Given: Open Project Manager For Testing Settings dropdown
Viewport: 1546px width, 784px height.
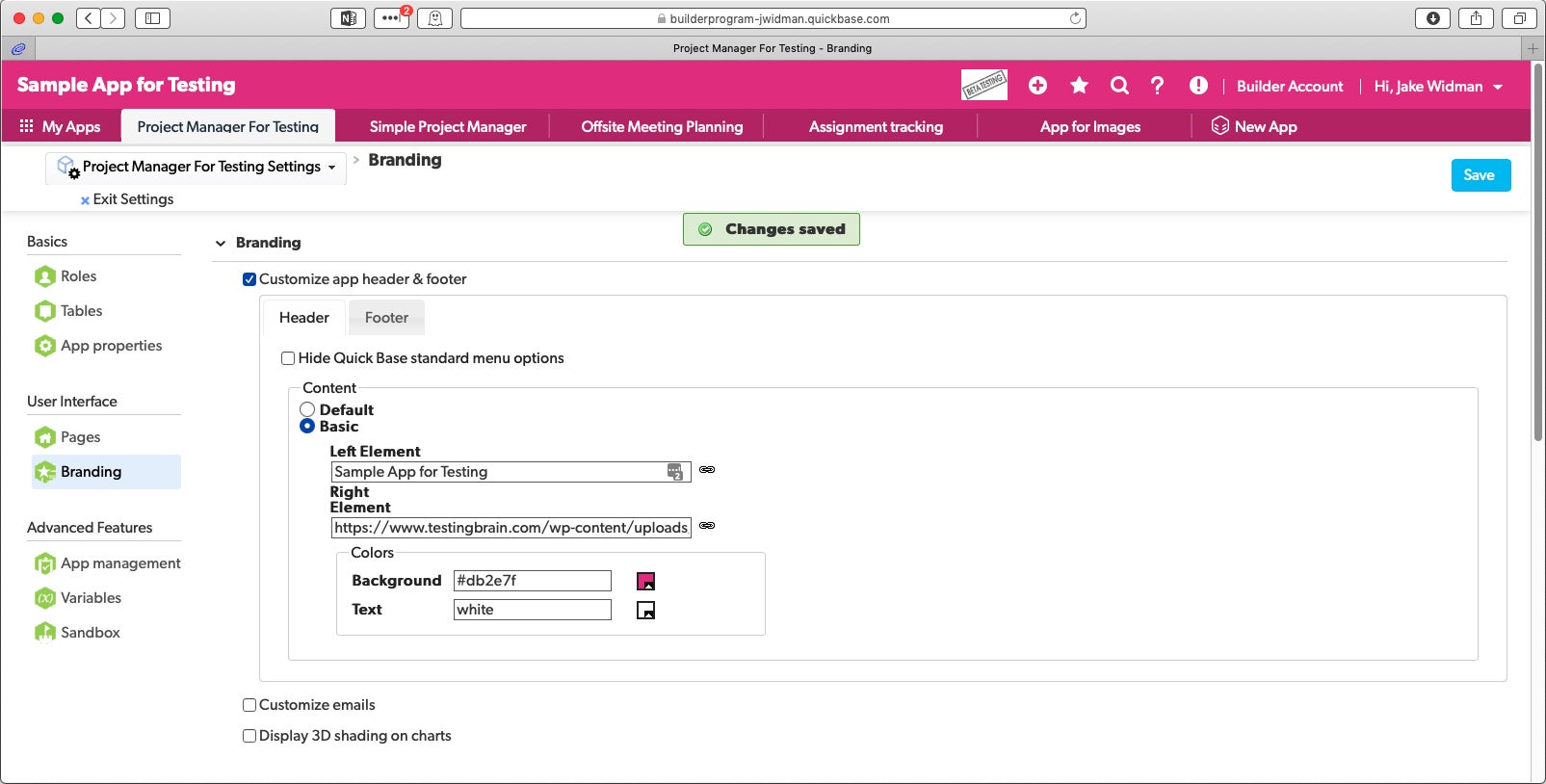Looking at the screenshot, I should click(197, 167).
